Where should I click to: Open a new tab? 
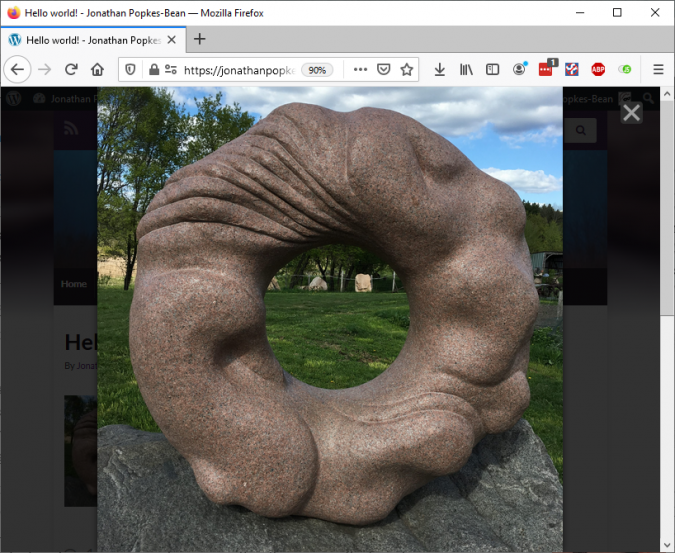(x=199, y=39)
